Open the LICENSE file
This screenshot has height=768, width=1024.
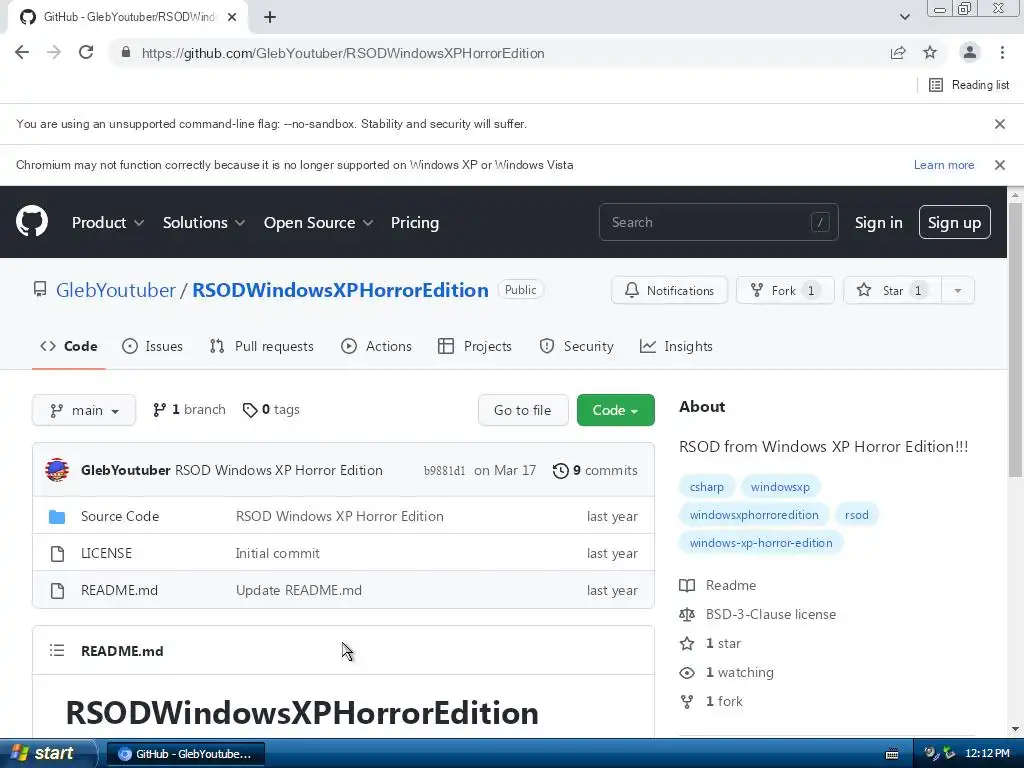106,553
